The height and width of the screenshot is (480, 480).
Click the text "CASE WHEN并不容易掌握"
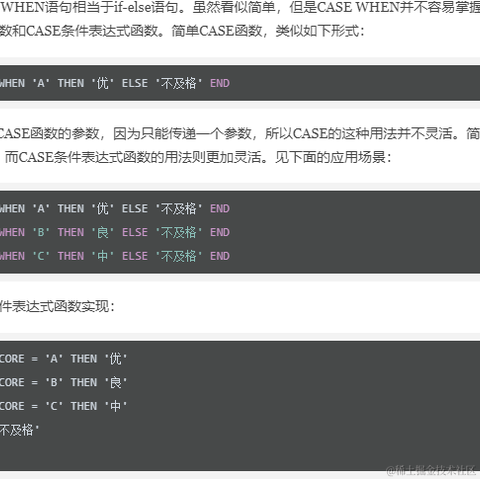398,7
